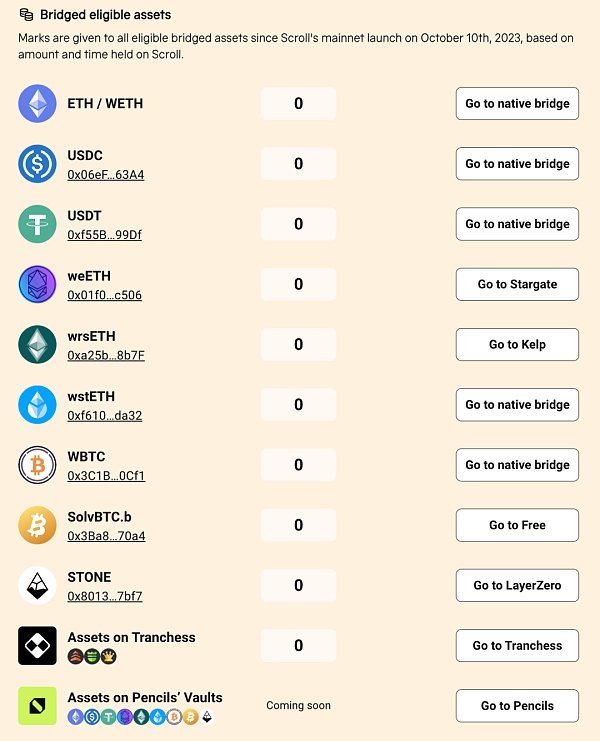Click the weETH token icon

point(38,284)
